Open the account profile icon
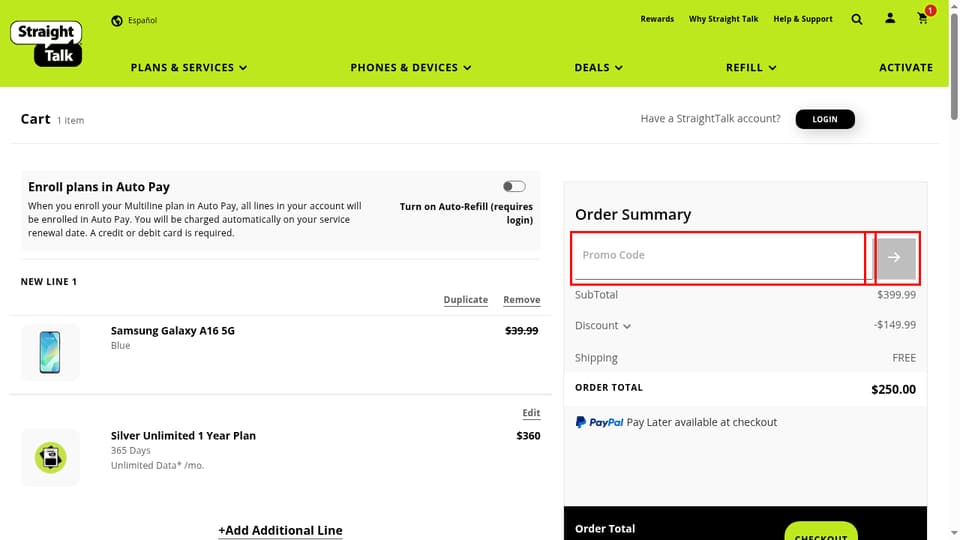The image size is (960, 540). [x=890, y=18]
